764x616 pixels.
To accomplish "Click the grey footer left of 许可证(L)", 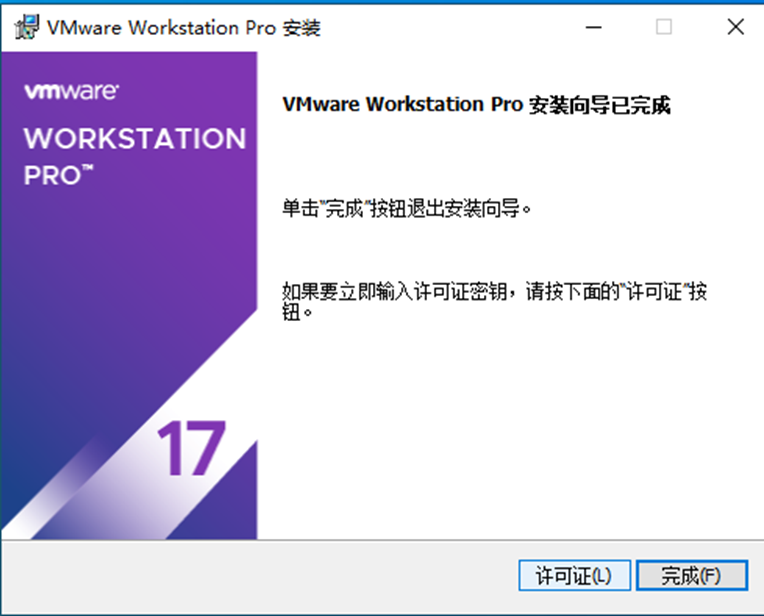I will click(x=258, y=576).
